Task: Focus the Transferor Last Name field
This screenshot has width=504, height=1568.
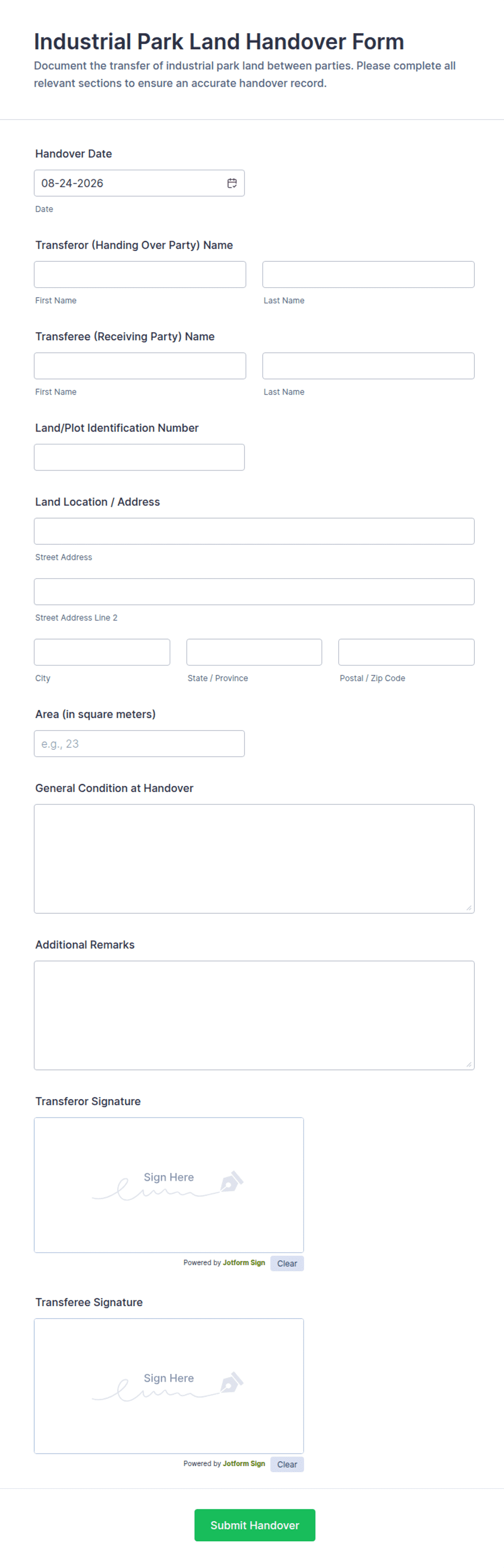Action: 369,274
